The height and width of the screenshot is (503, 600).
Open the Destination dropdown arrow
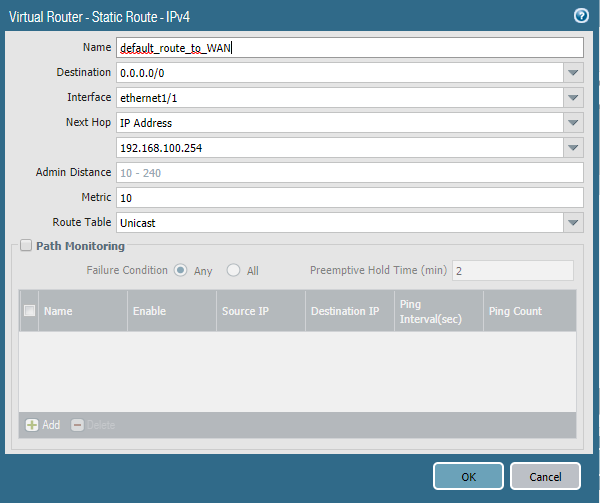coord(573,73)
